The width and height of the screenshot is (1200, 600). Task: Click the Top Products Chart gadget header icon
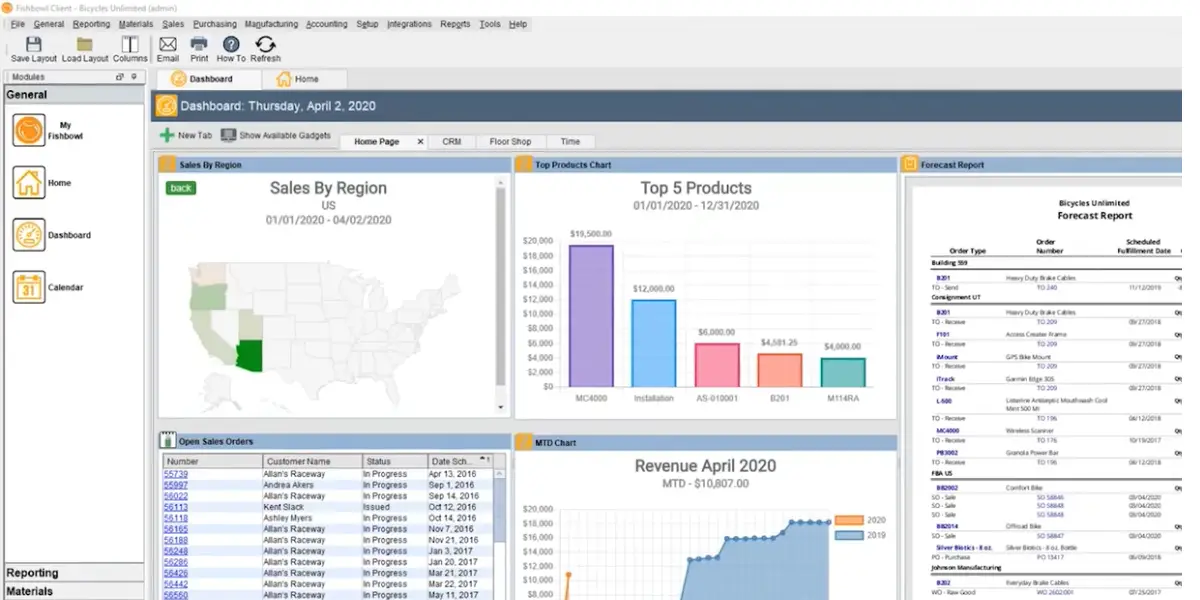click(x=524, y=164)
